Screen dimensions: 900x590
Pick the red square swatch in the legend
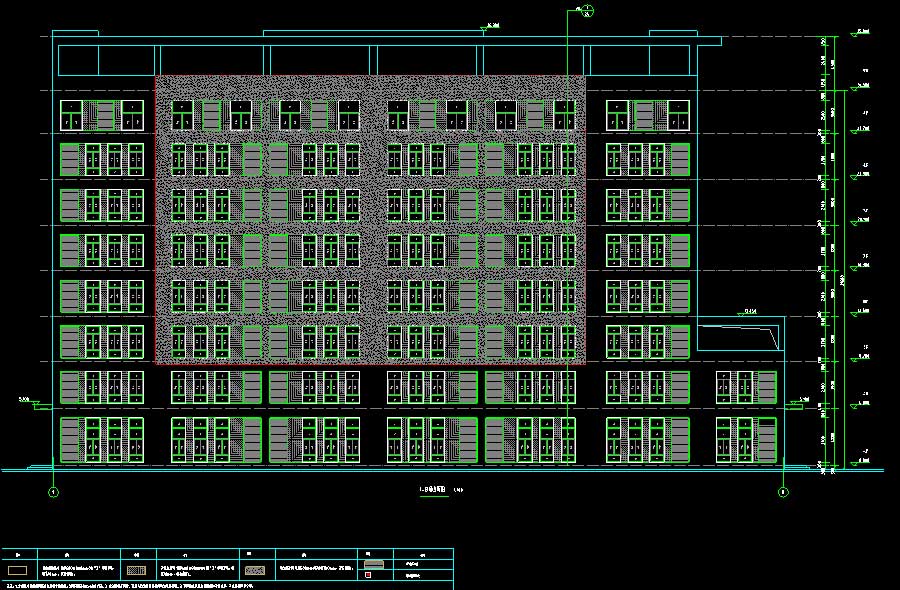[368, 575]
